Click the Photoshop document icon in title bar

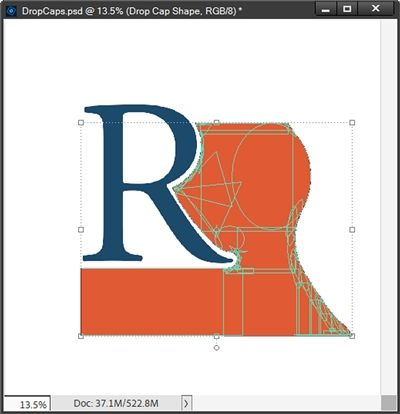(x=11, y=10)
